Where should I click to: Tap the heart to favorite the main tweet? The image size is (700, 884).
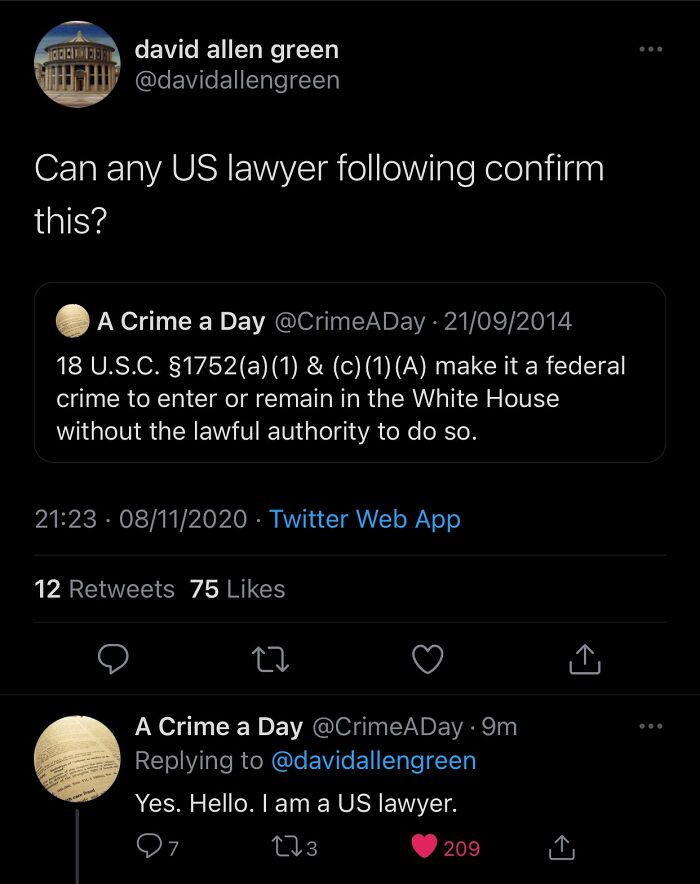(428, 658)
